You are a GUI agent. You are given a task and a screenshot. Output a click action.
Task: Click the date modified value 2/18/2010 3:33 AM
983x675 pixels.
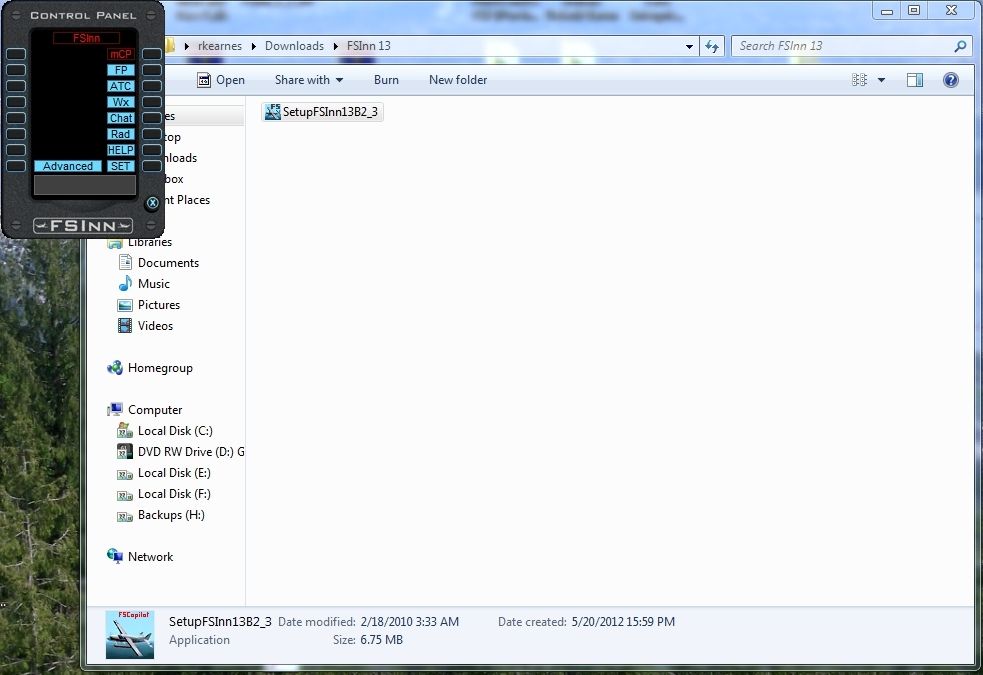coord(409,622)
